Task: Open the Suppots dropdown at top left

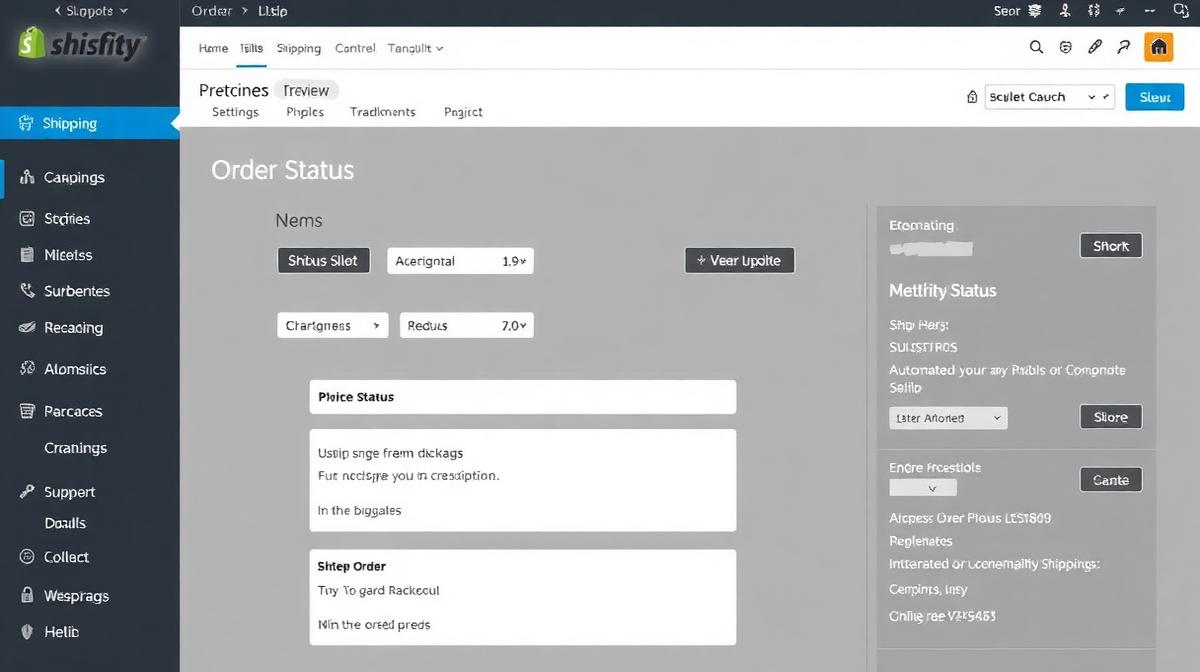Action: pyautogui.click(x=90, y=11)
